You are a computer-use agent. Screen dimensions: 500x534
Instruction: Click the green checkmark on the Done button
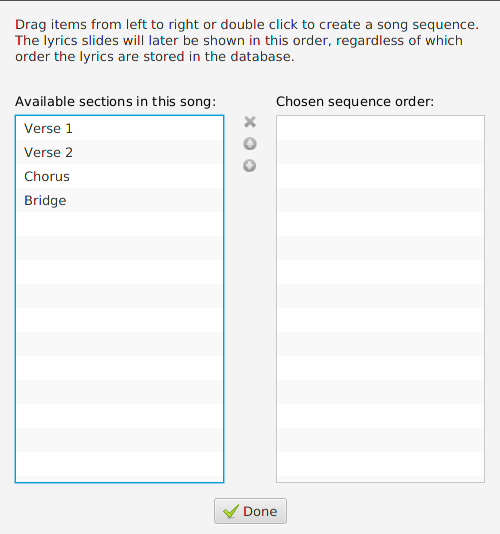[231, 512]
